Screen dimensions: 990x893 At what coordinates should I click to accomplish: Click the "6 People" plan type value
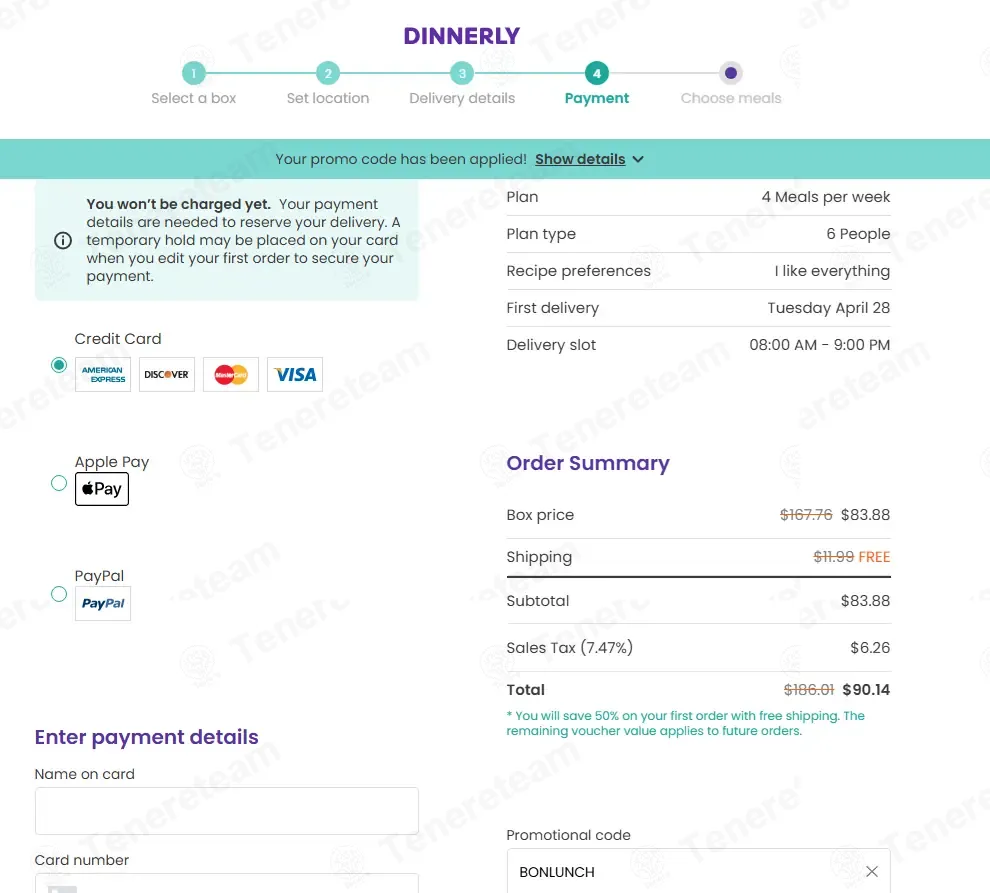point(858,234)
